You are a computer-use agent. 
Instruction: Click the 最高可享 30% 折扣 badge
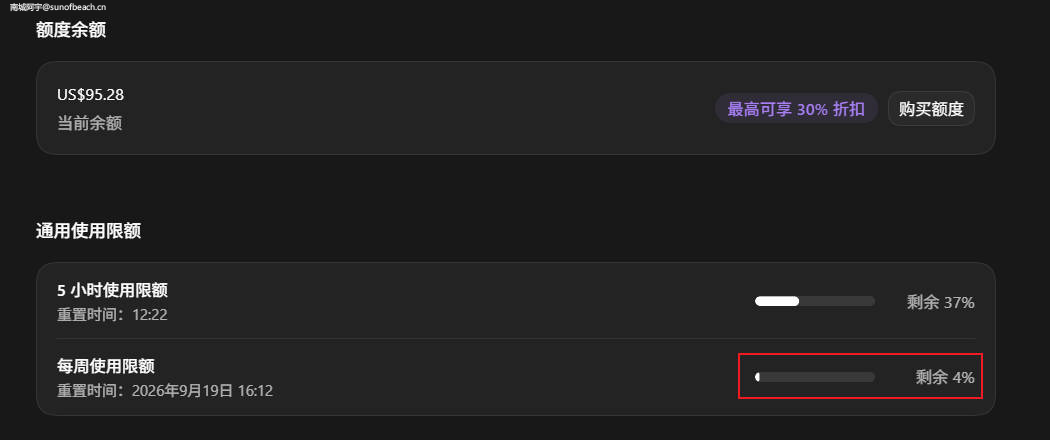[796, 108]
